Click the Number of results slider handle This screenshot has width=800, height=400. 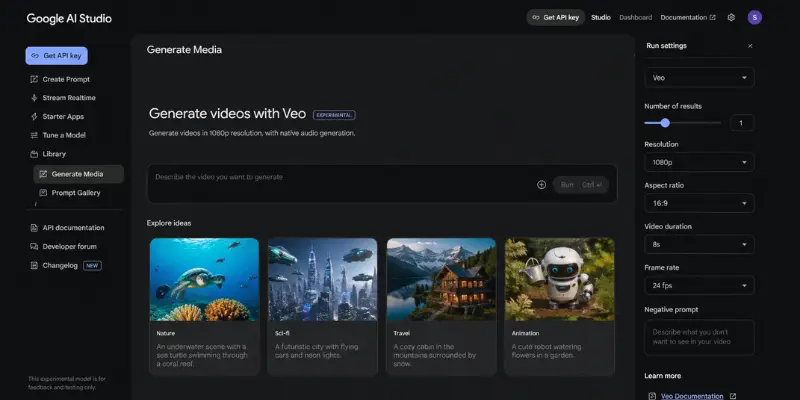(x=665, y=122)
